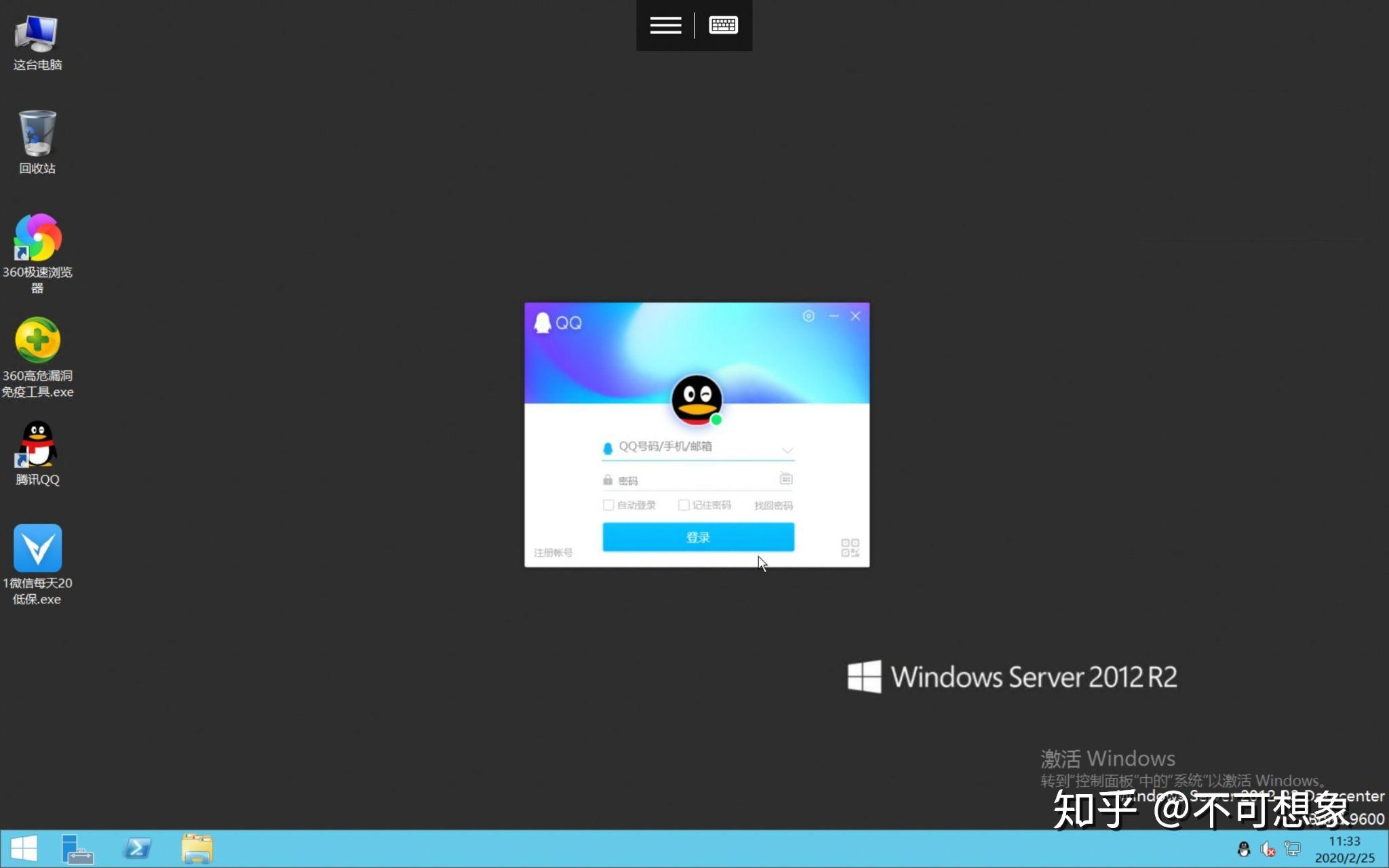This screenshot has height=868, width=1389.
Task: Open PowerShell from the taskbar
Action: [137, 848]
